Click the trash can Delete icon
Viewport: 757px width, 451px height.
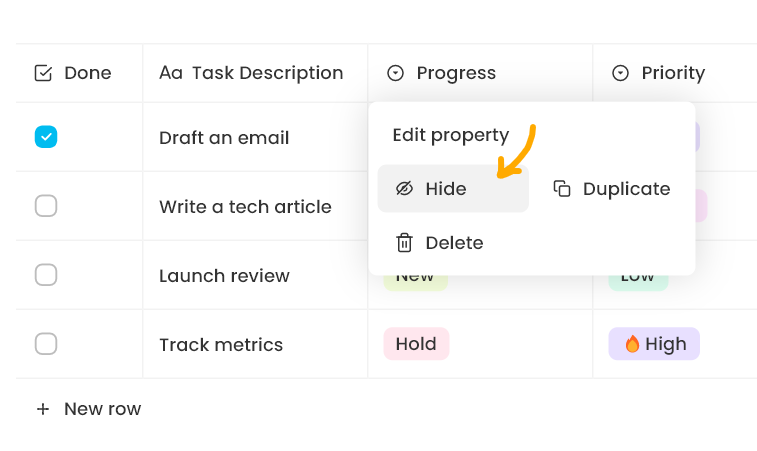point(404,243)
